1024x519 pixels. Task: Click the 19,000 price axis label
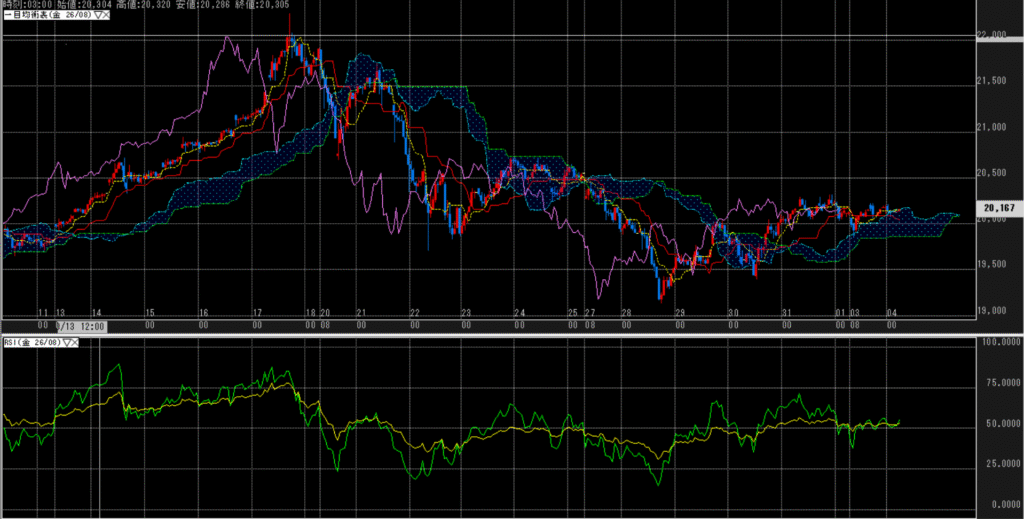992,311
